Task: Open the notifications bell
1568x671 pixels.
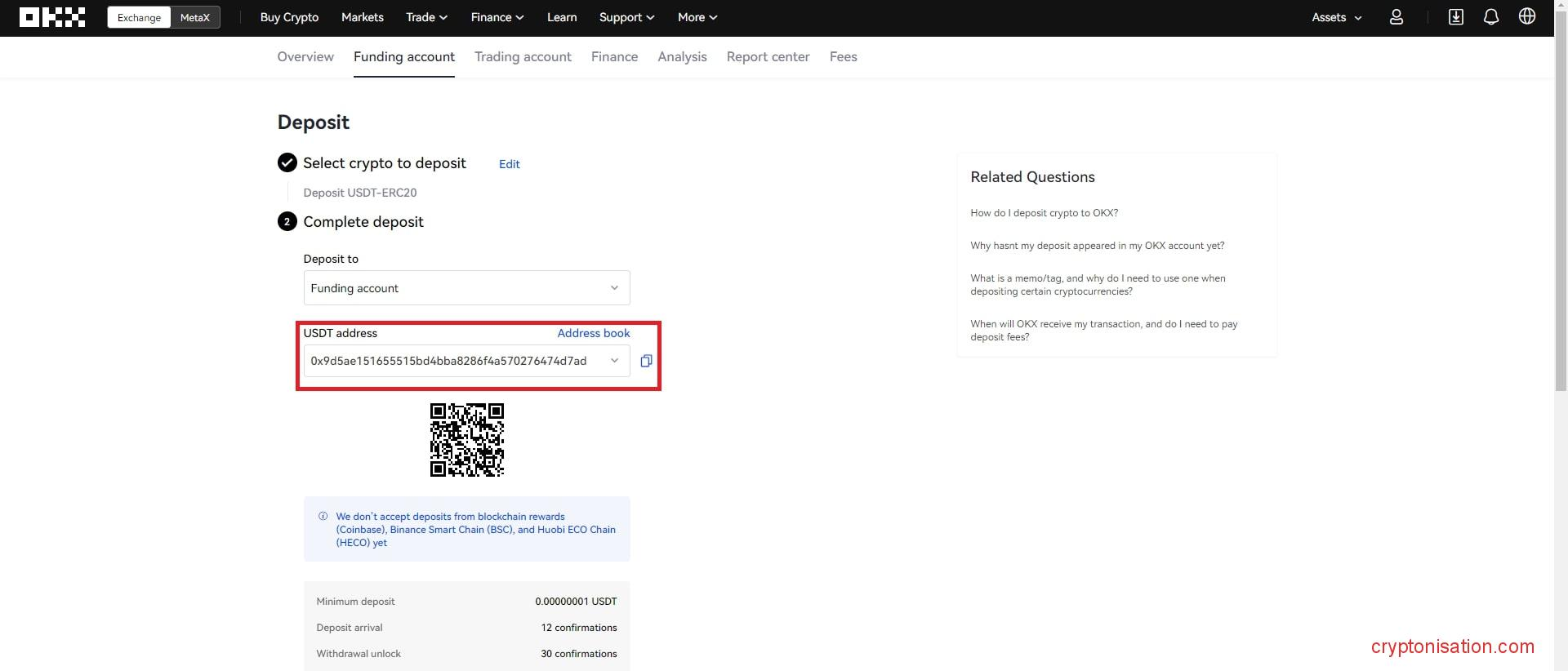Action: (x=1490, y=17)
